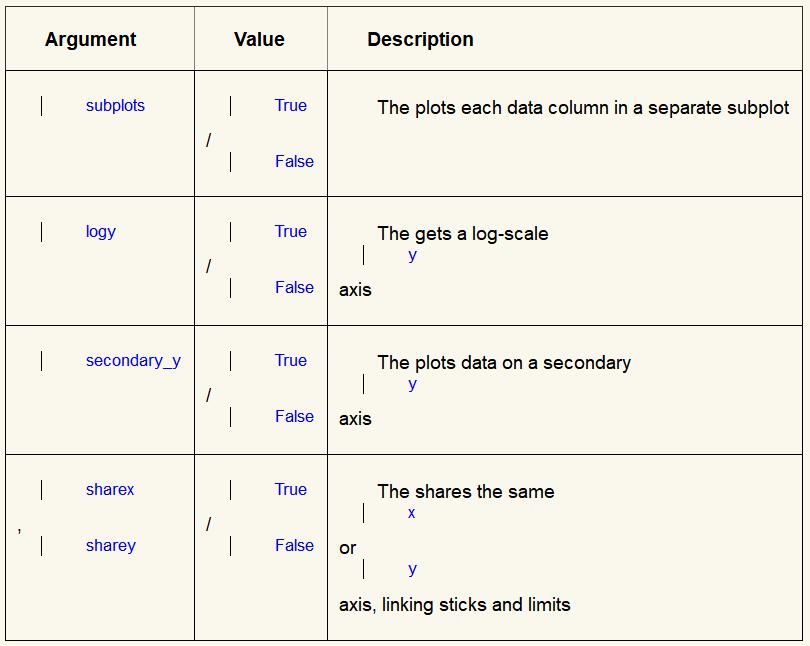Click the Description column header
This screenshot has height=646, width=810.
click(420, 40)
